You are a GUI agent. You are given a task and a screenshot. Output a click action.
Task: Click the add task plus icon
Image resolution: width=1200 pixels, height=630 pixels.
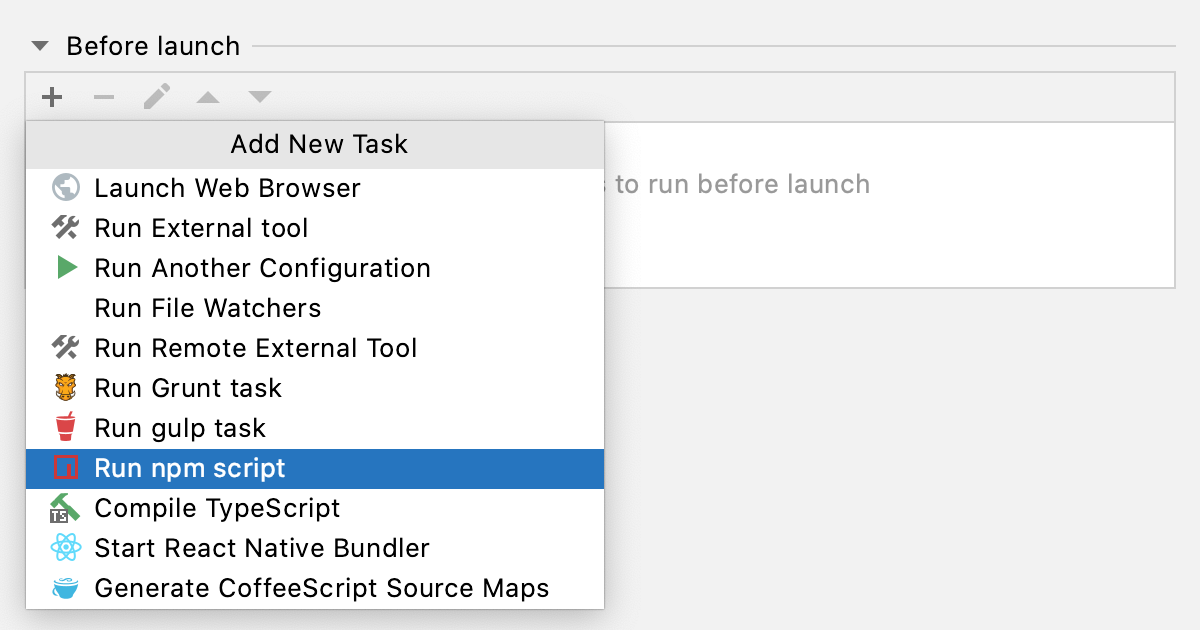pyautogui.click(x=52, y=97)
